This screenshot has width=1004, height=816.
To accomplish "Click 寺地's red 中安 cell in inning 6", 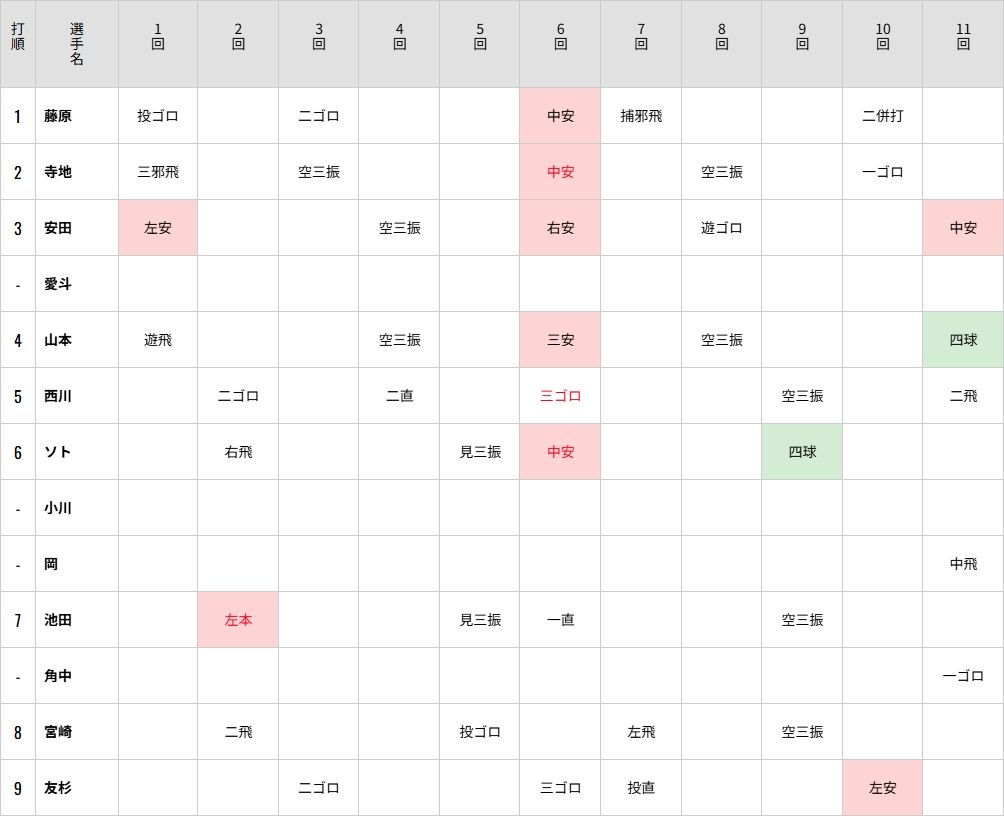I will 560,172.
